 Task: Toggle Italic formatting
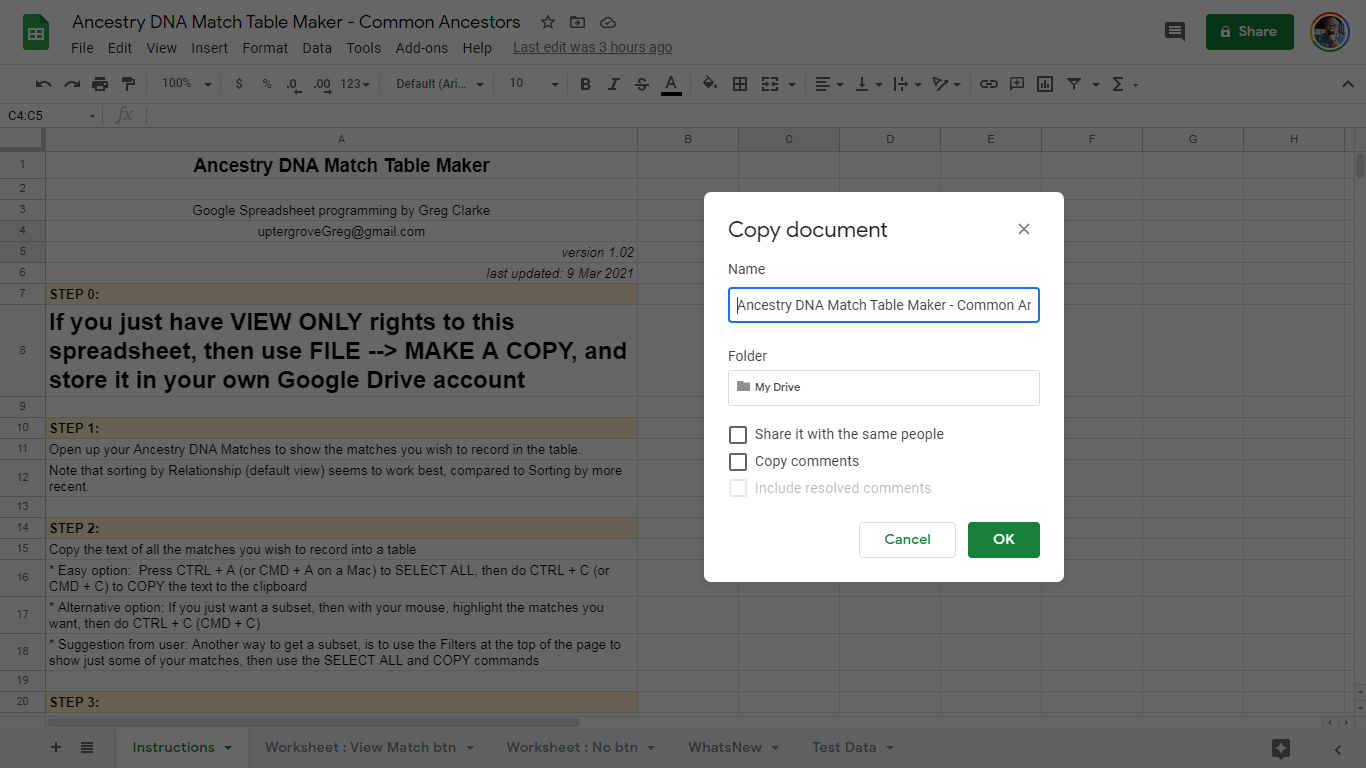point(614,84)
